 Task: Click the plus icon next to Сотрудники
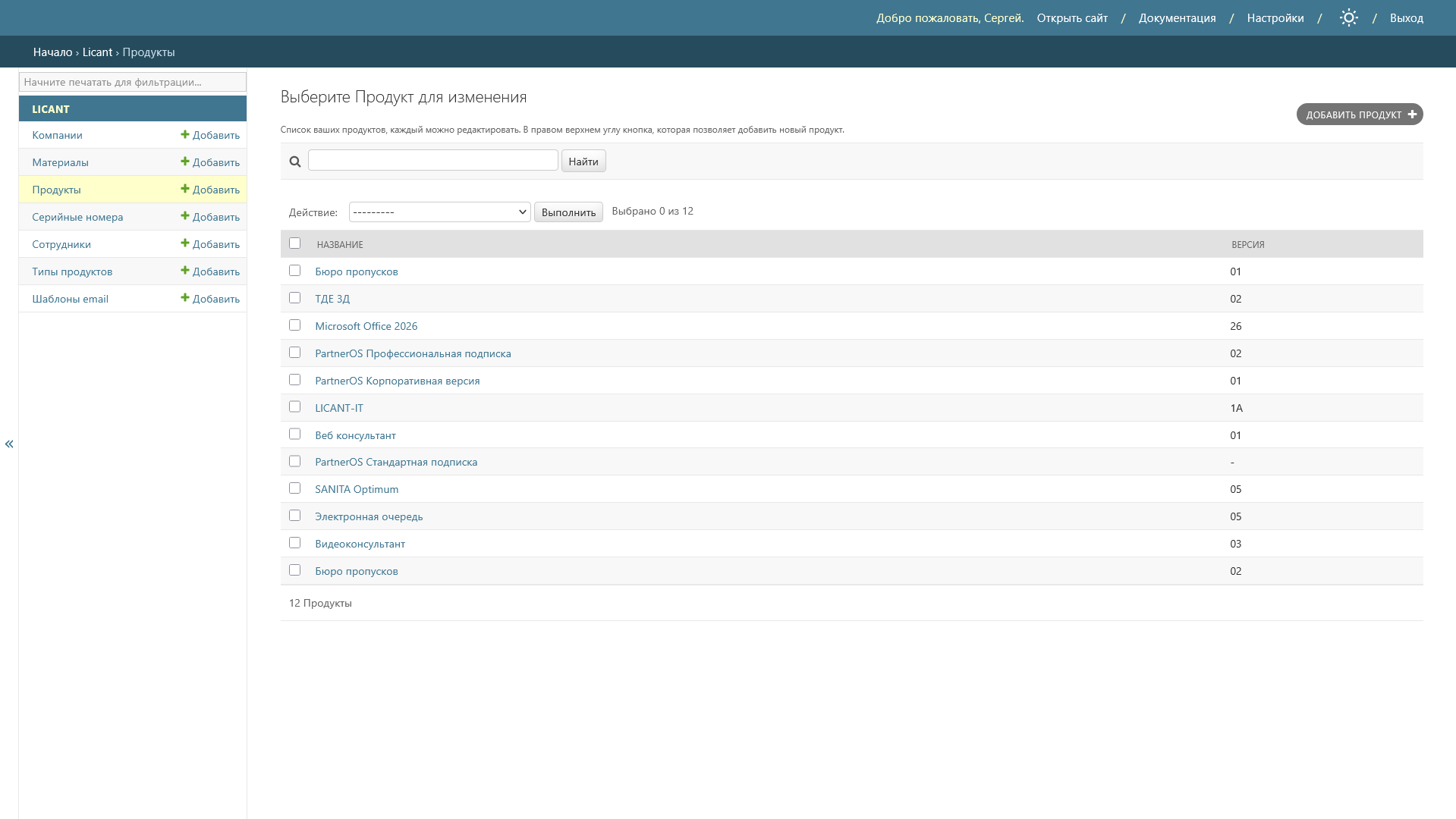click(x=185, y=244)
